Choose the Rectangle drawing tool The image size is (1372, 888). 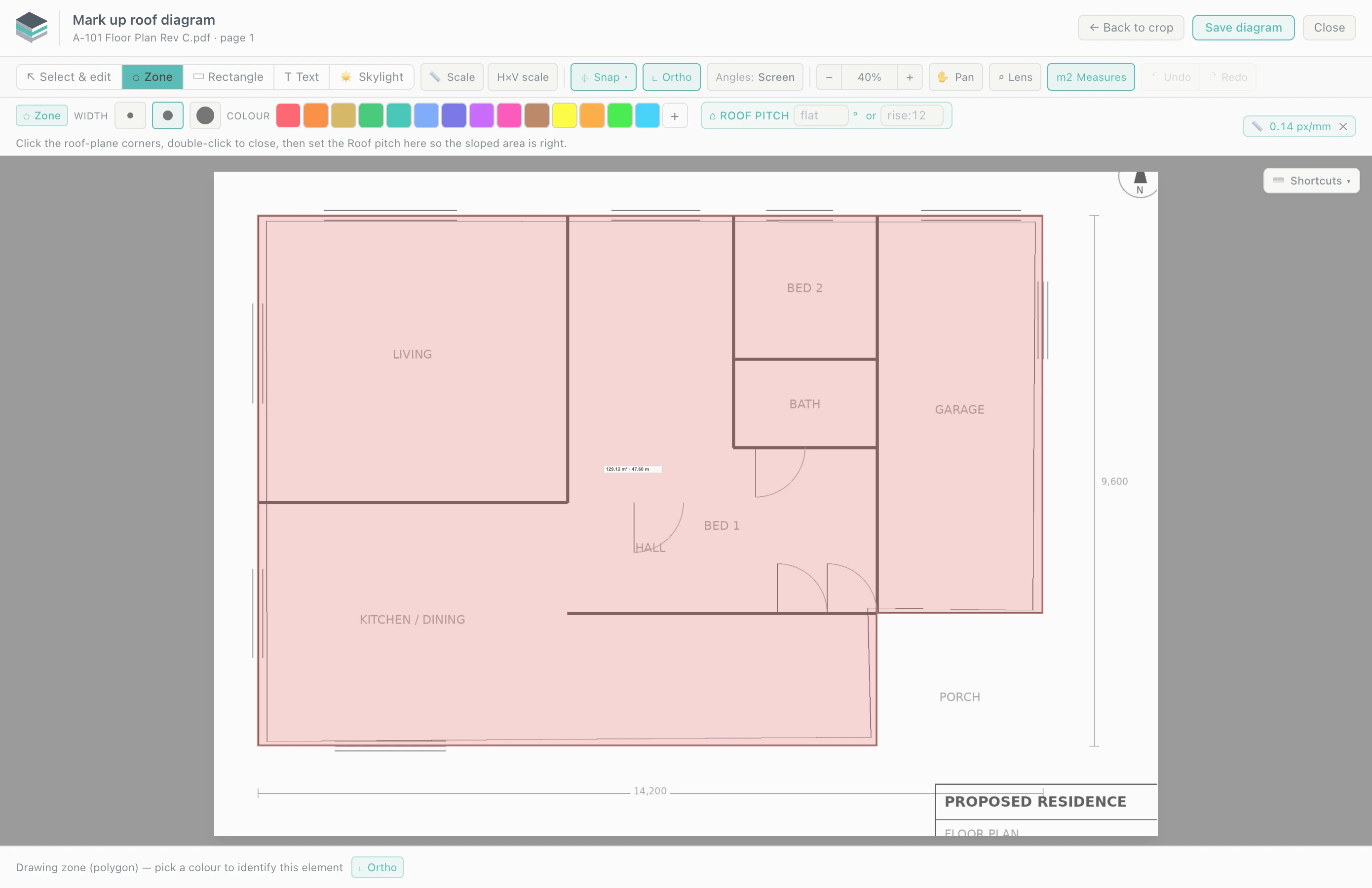click(x=229, y=76)
